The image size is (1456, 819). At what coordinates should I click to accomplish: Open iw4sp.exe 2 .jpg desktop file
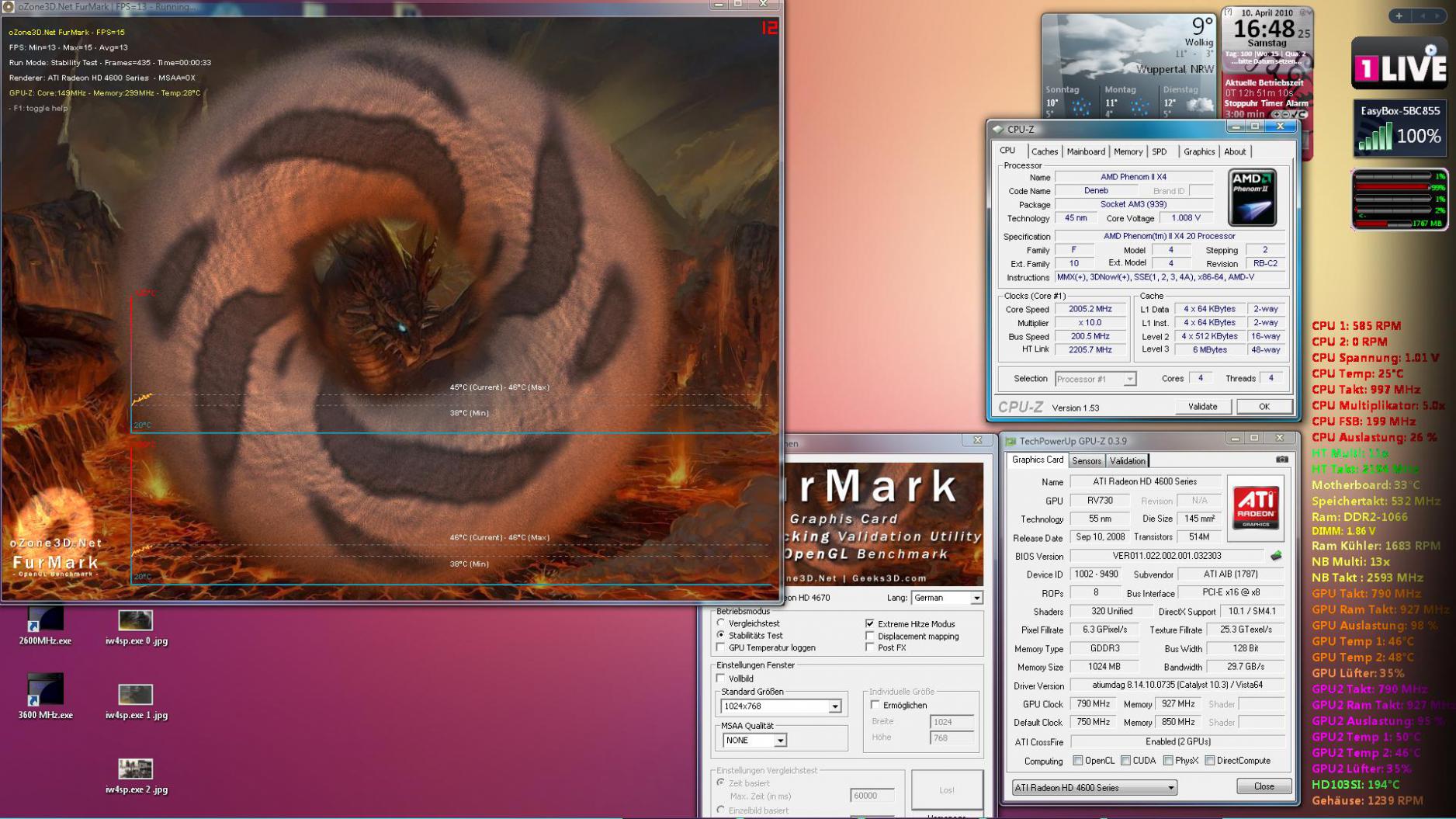136,776
